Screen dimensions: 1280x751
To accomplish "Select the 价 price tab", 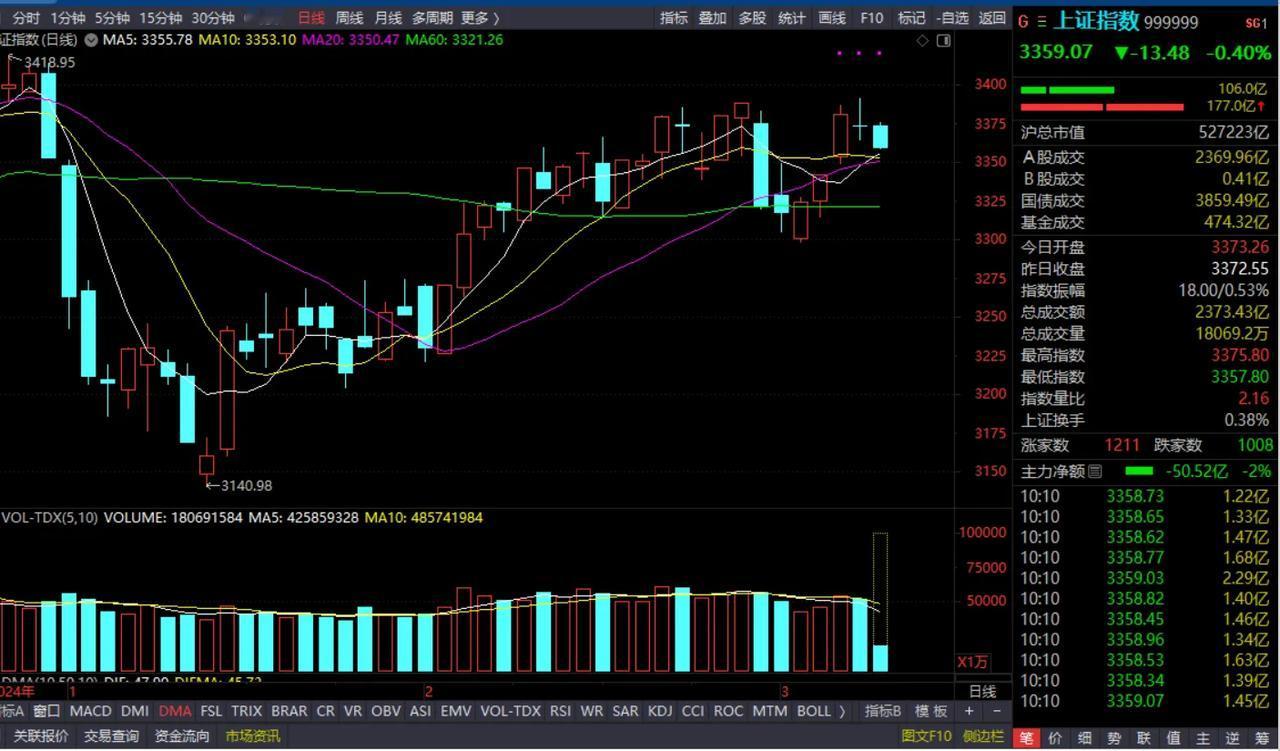I will tap(1056, 738).
